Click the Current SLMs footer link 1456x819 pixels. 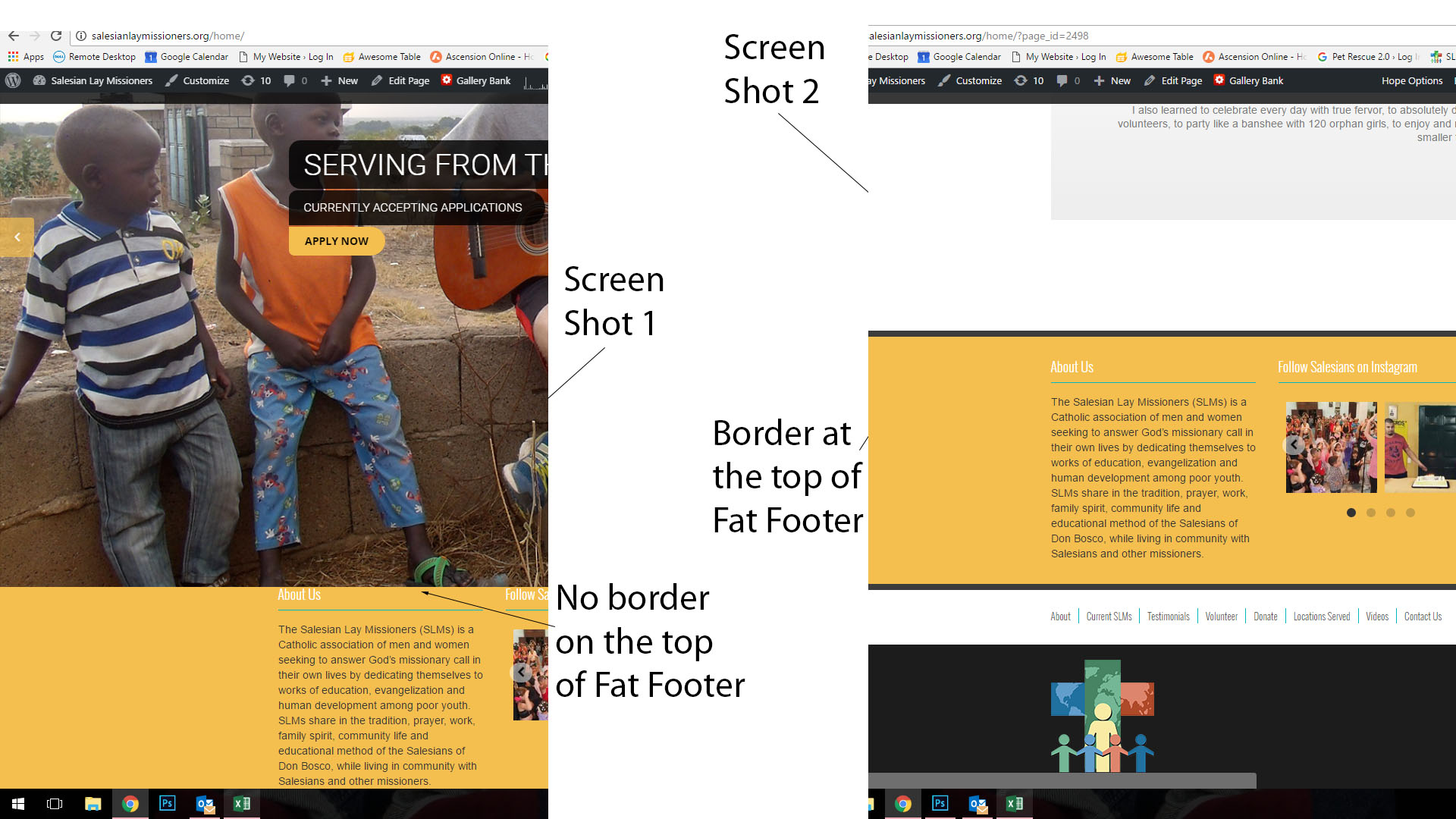coord(1109,617)
